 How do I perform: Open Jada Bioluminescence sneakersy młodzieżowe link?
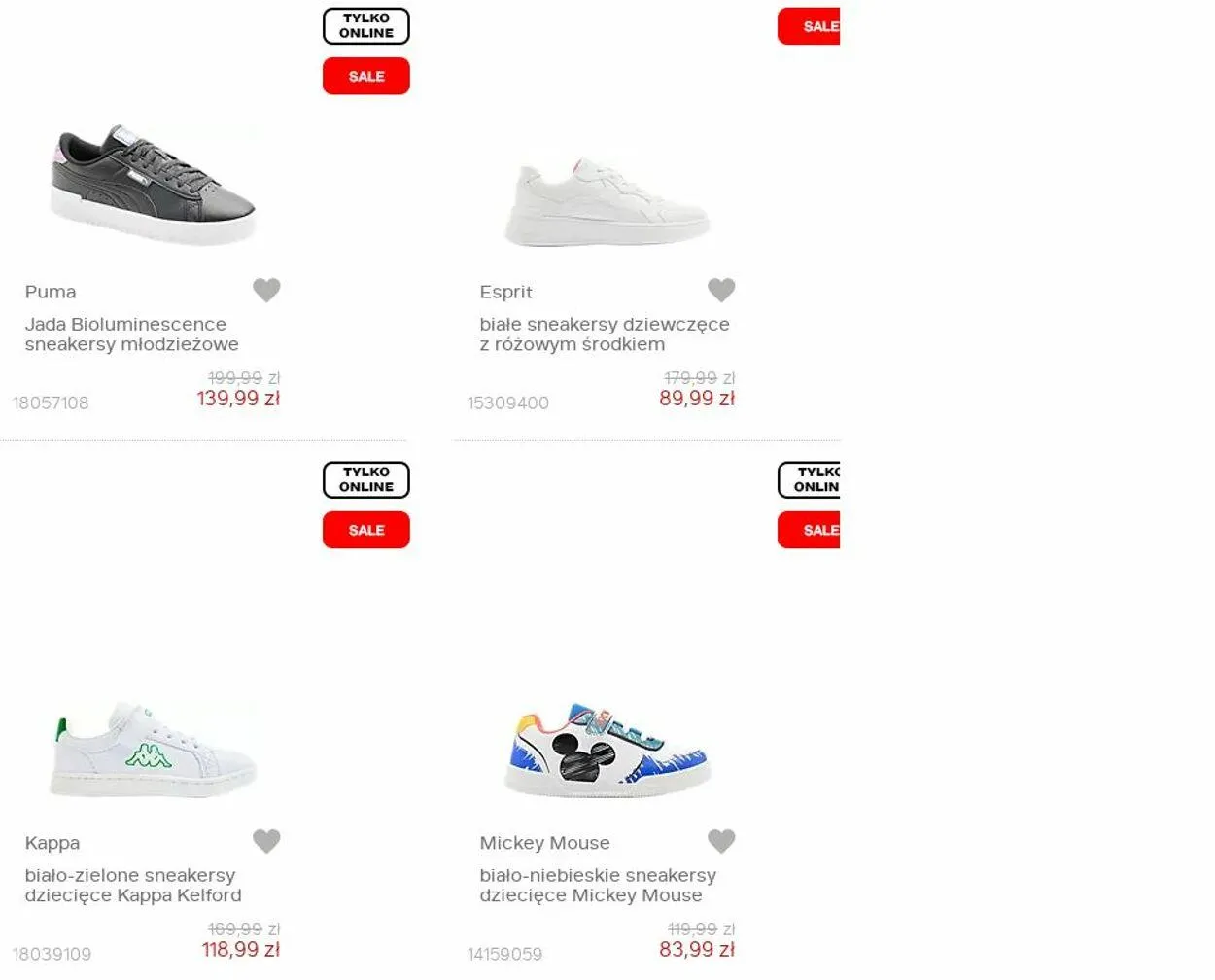point(131,333)
